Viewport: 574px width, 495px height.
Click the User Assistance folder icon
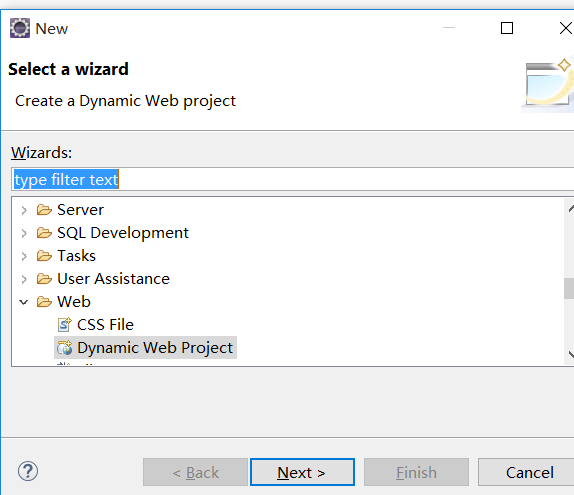point(44,279)
